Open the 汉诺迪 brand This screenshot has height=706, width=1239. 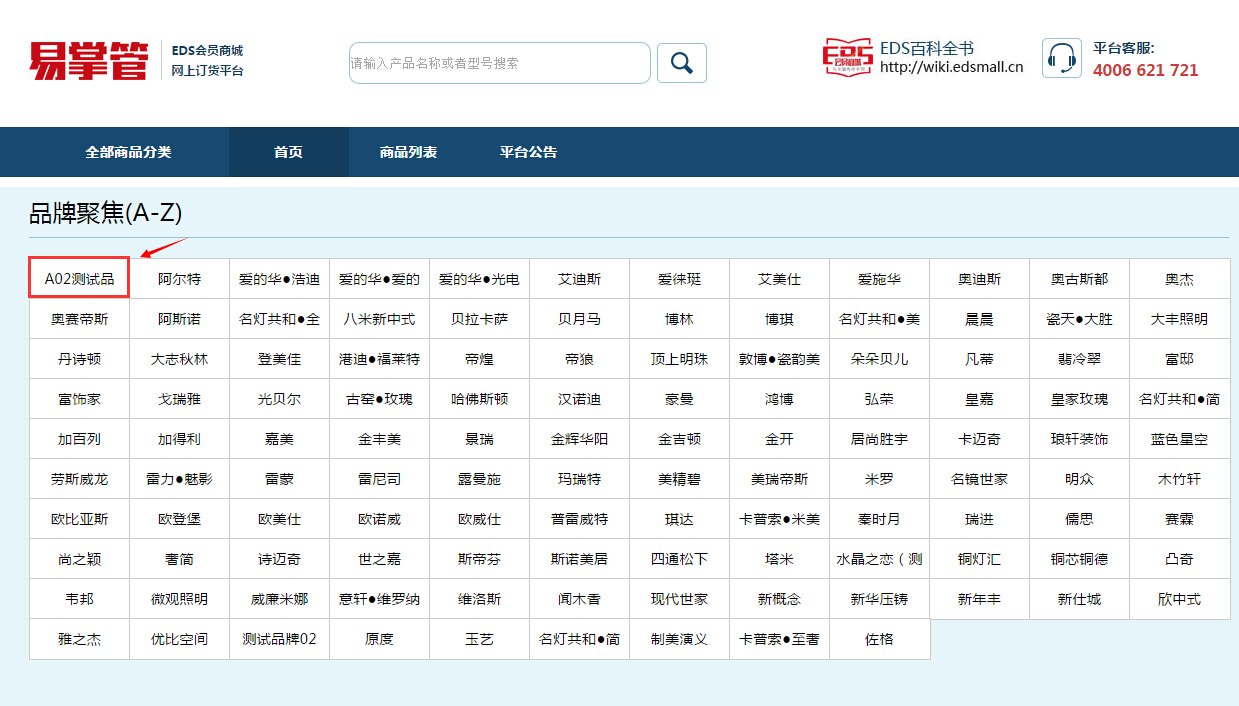pos(580,399)
